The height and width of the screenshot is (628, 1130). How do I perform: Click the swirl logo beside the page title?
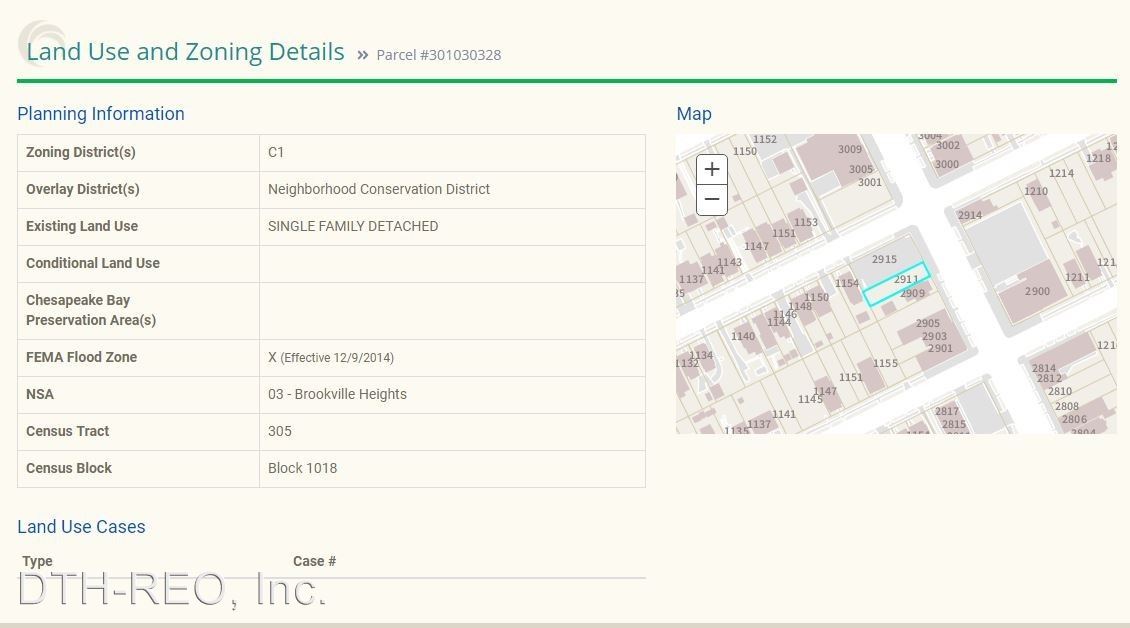[40, 42]
